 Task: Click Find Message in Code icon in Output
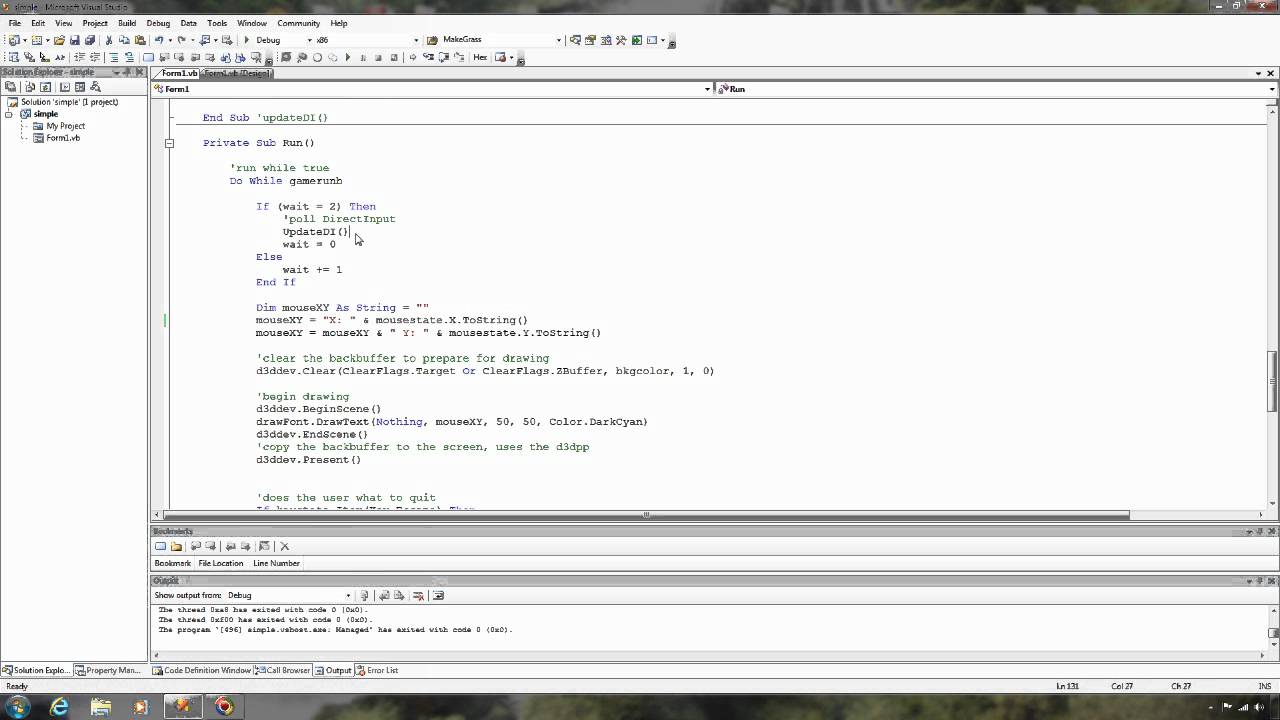(364, 595)
